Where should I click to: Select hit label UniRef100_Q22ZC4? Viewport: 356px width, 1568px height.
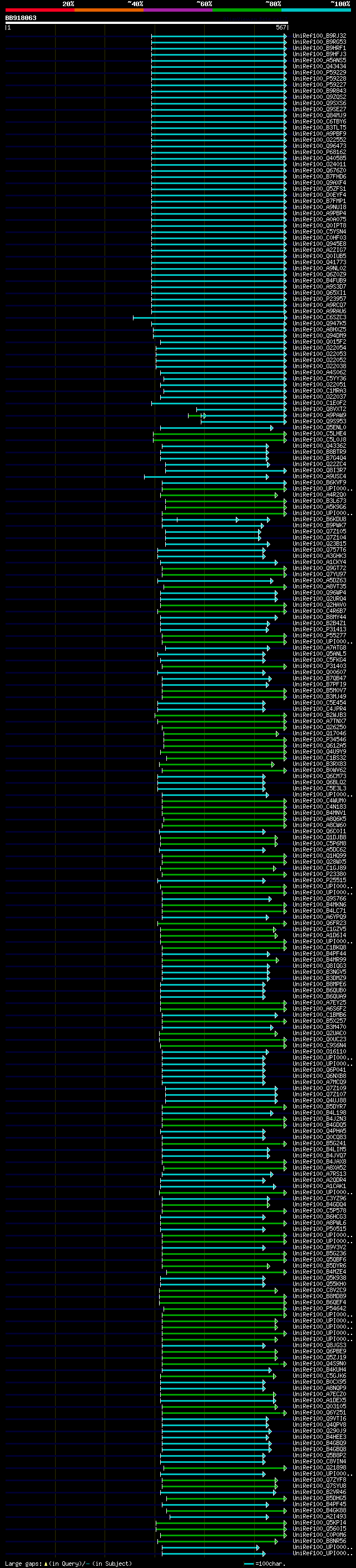(319, 464)
